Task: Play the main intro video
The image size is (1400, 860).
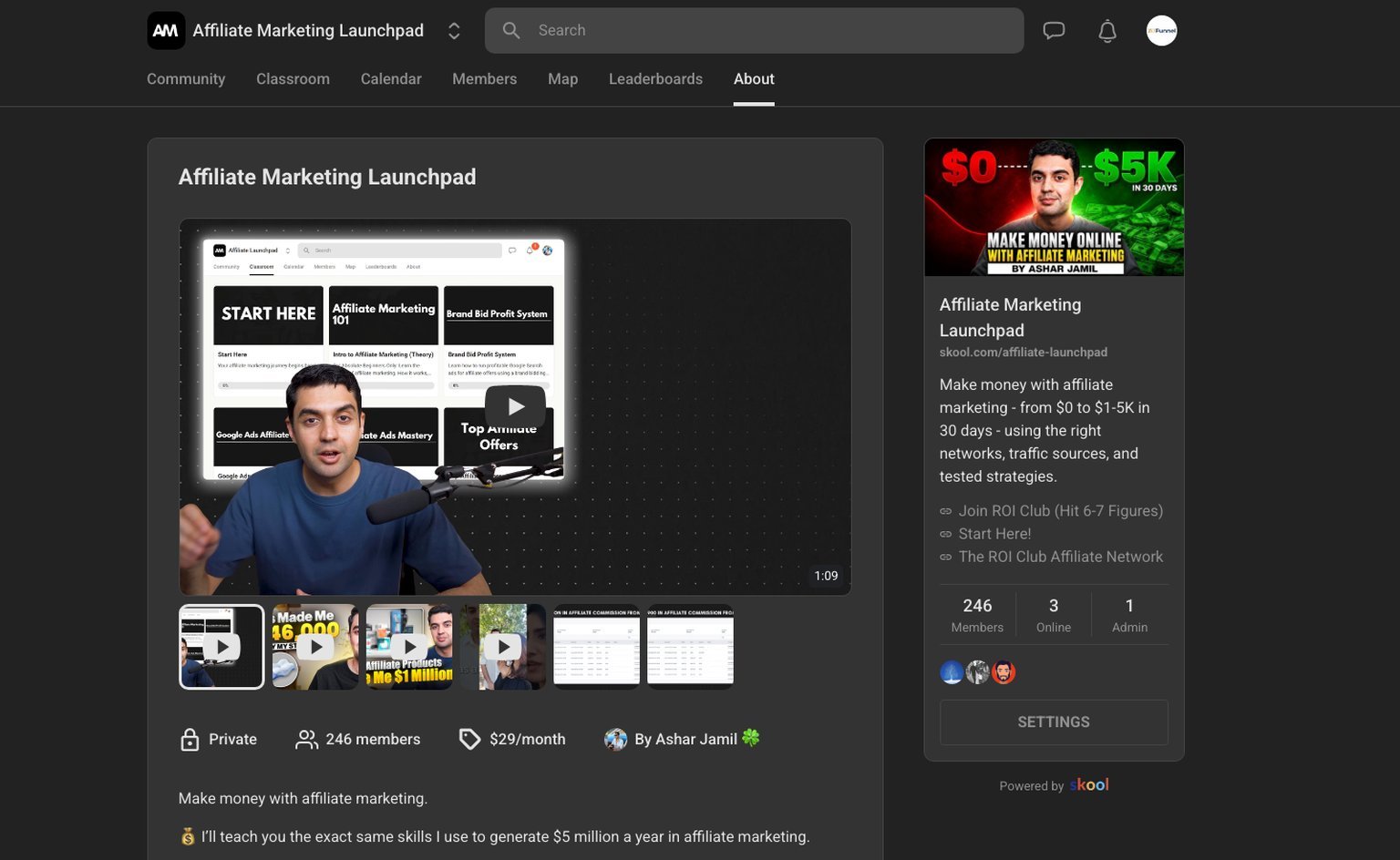Action: click(515, 406)
